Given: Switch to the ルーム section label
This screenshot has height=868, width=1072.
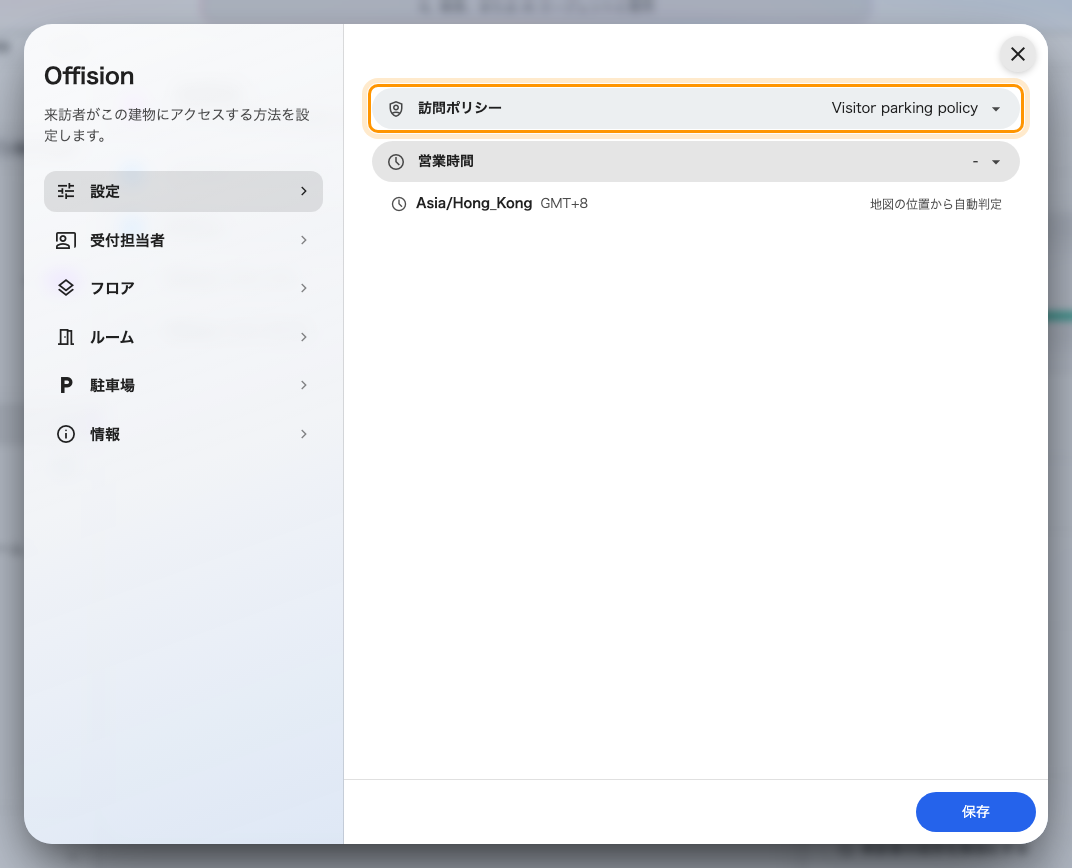Looking at the screenshot, I should pyautogui.click(x=112, y=337).
